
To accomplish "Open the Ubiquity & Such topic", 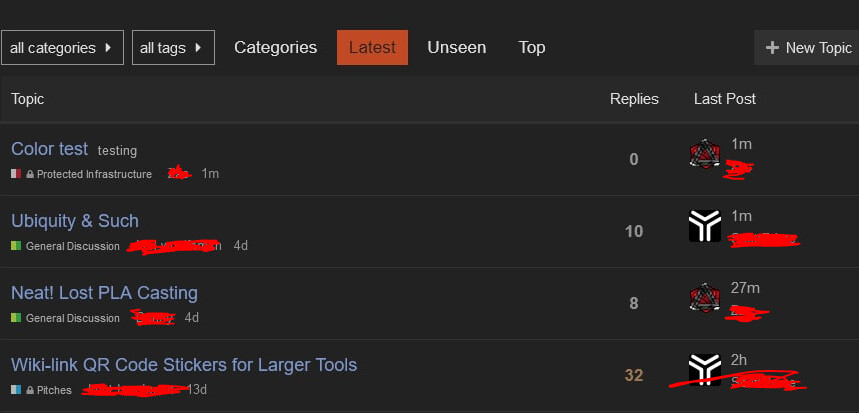I will pos(75,221).
